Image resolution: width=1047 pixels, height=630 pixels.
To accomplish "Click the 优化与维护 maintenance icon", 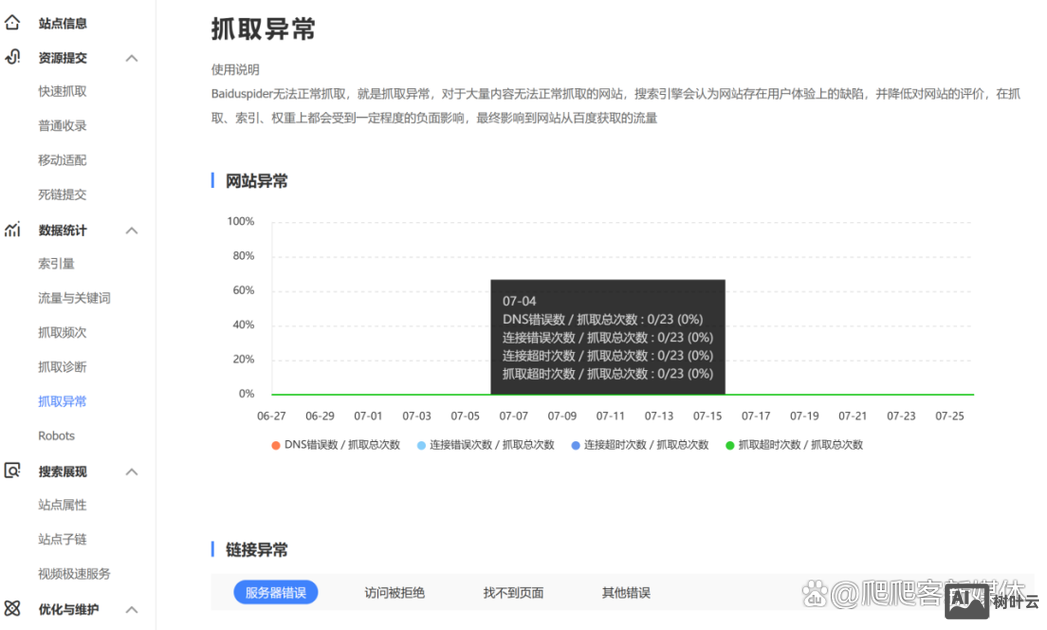I will 12,609.
